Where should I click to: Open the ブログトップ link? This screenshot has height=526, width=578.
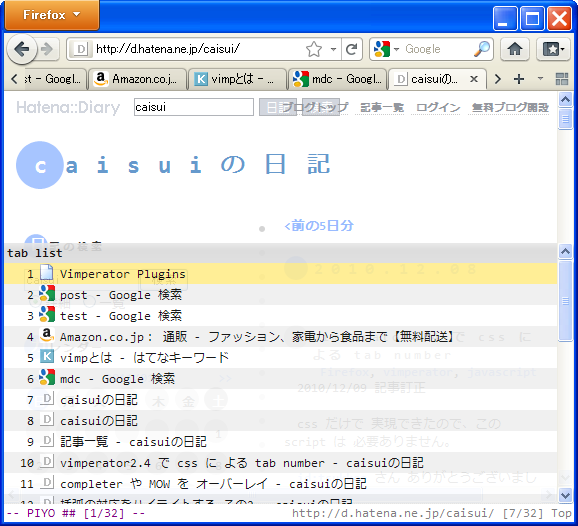pyautogui.click(x=316, y=107)
